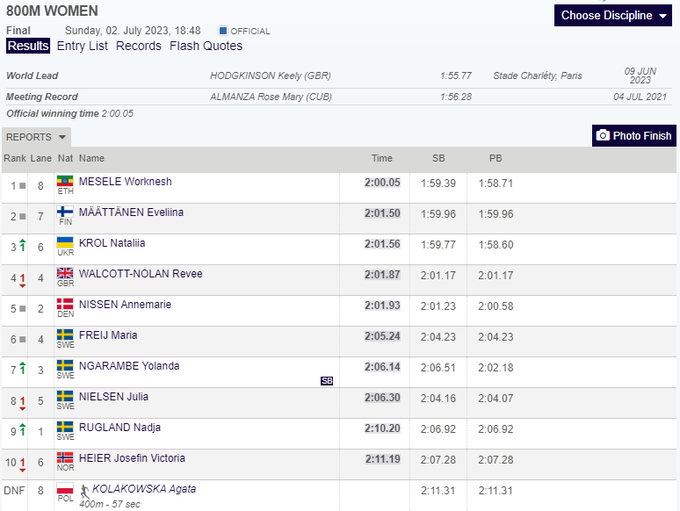Viewport: 680px width, 511px height.
Task: Click the Photo Finish camera button
Action: coord(634,136)
